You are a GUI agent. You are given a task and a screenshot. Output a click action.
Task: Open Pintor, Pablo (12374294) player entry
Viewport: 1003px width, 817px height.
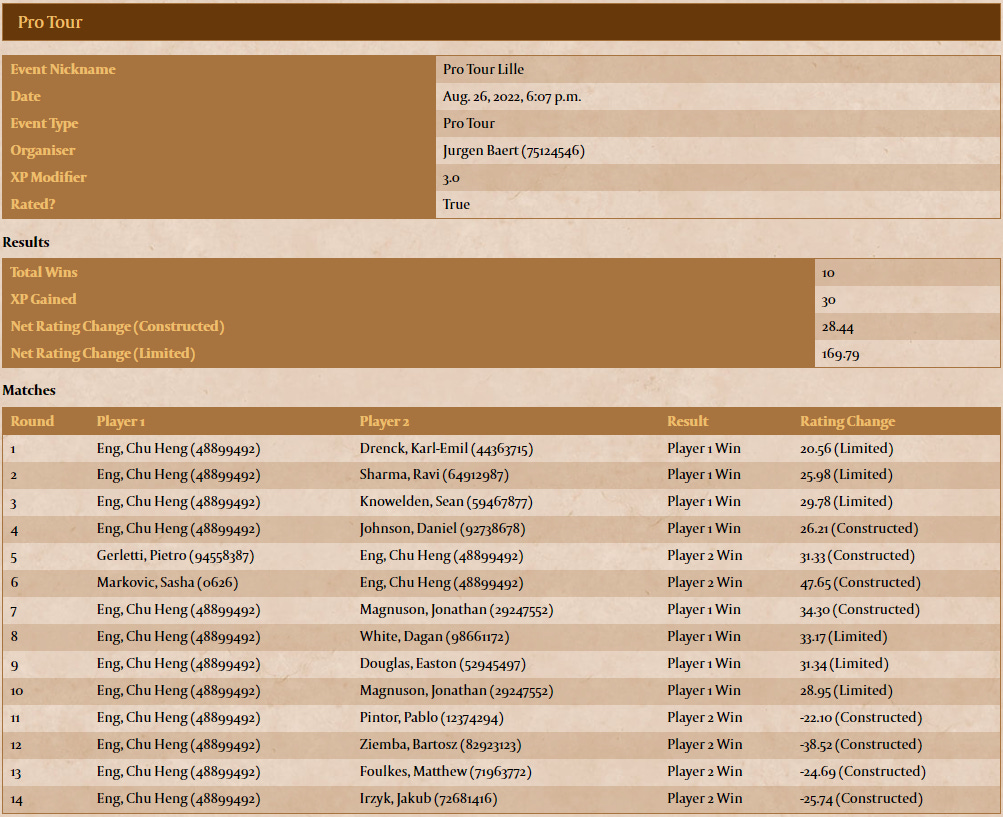[432, 718]
